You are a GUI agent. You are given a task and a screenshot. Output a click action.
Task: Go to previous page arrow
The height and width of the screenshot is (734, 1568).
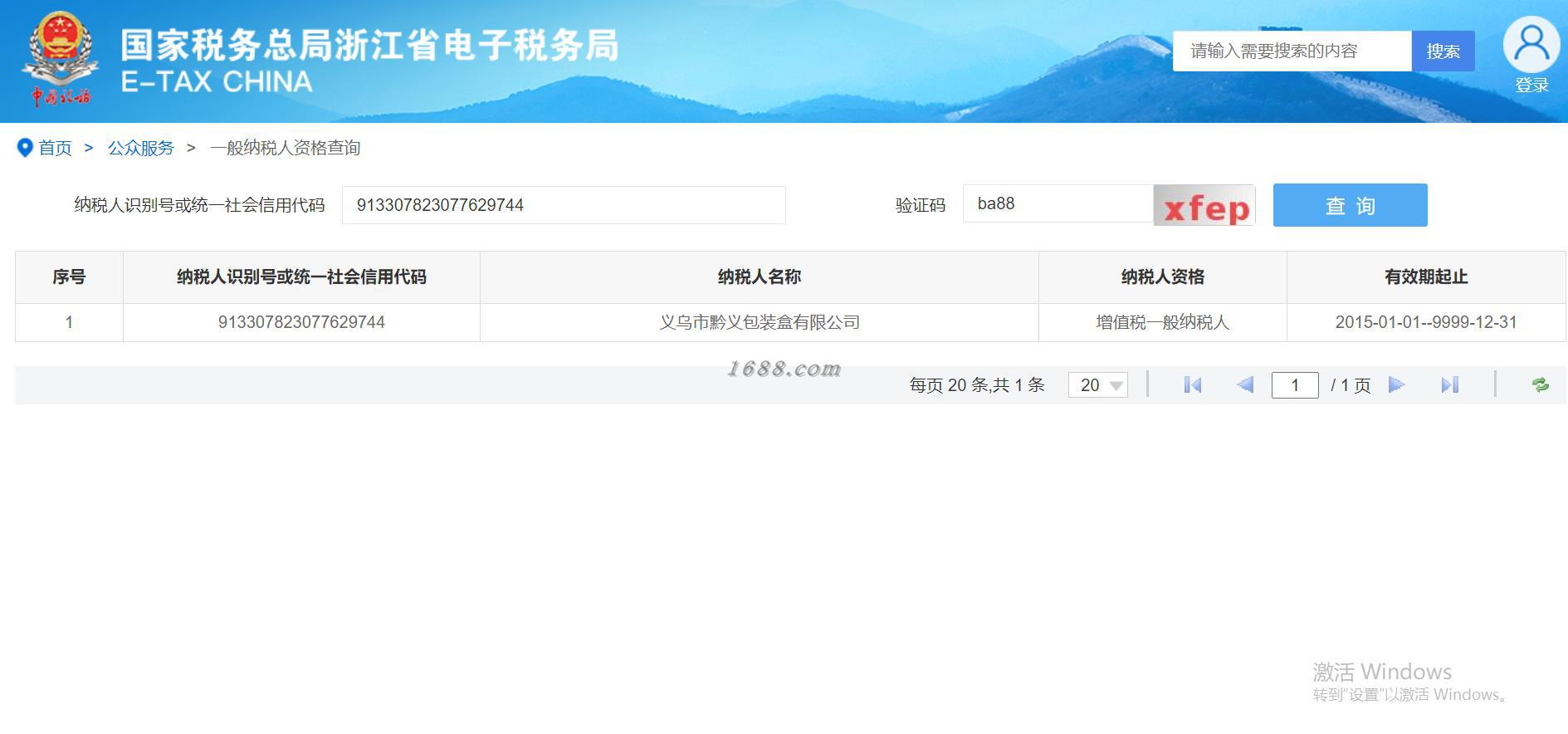click(x=1244, y=385)
